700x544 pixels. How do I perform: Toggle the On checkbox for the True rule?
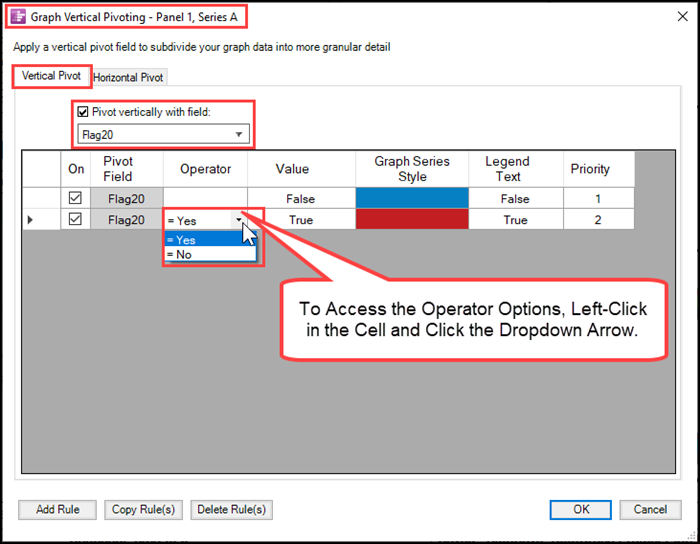75,219
